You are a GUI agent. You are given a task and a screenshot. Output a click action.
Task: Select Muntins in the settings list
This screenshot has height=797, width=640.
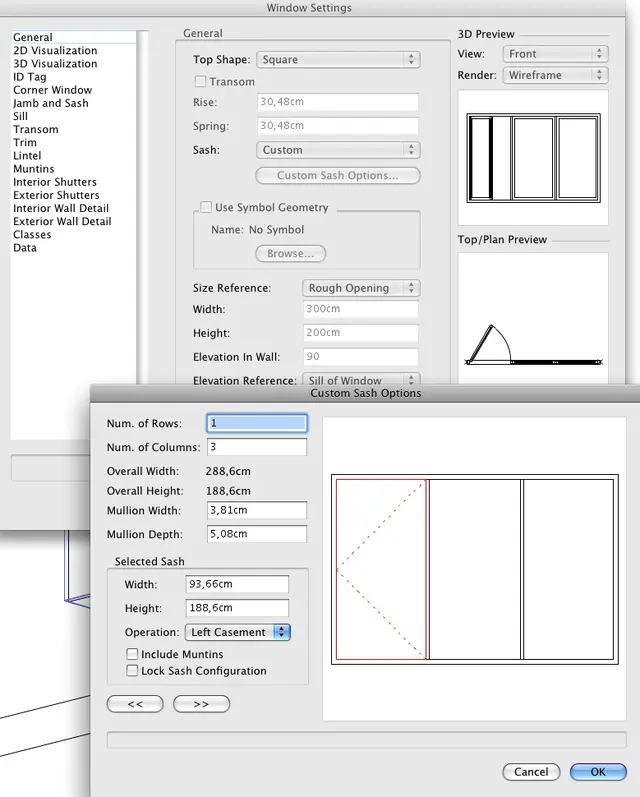(x=34, y=169)
